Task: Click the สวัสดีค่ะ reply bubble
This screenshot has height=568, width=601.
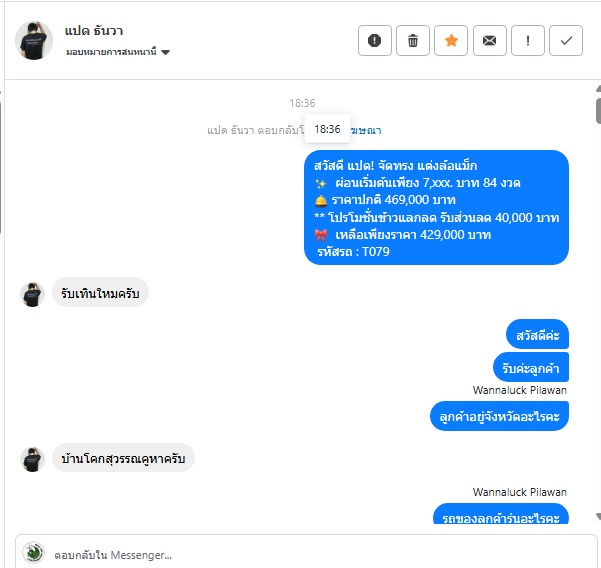Action: click(x=537, y=335)
